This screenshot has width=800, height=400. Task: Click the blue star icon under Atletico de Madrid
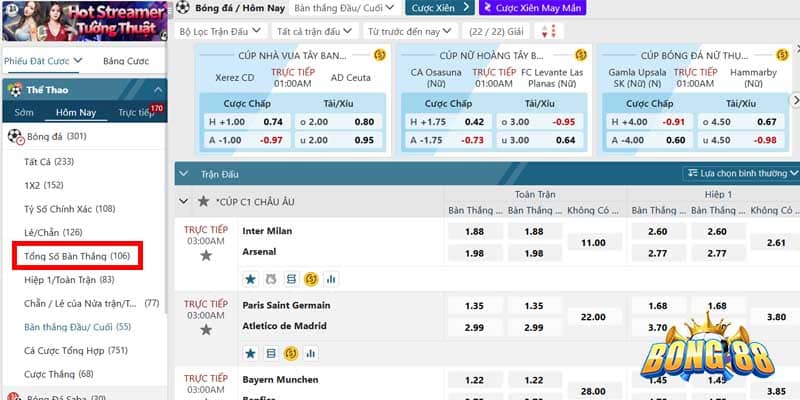coord(251,353)
